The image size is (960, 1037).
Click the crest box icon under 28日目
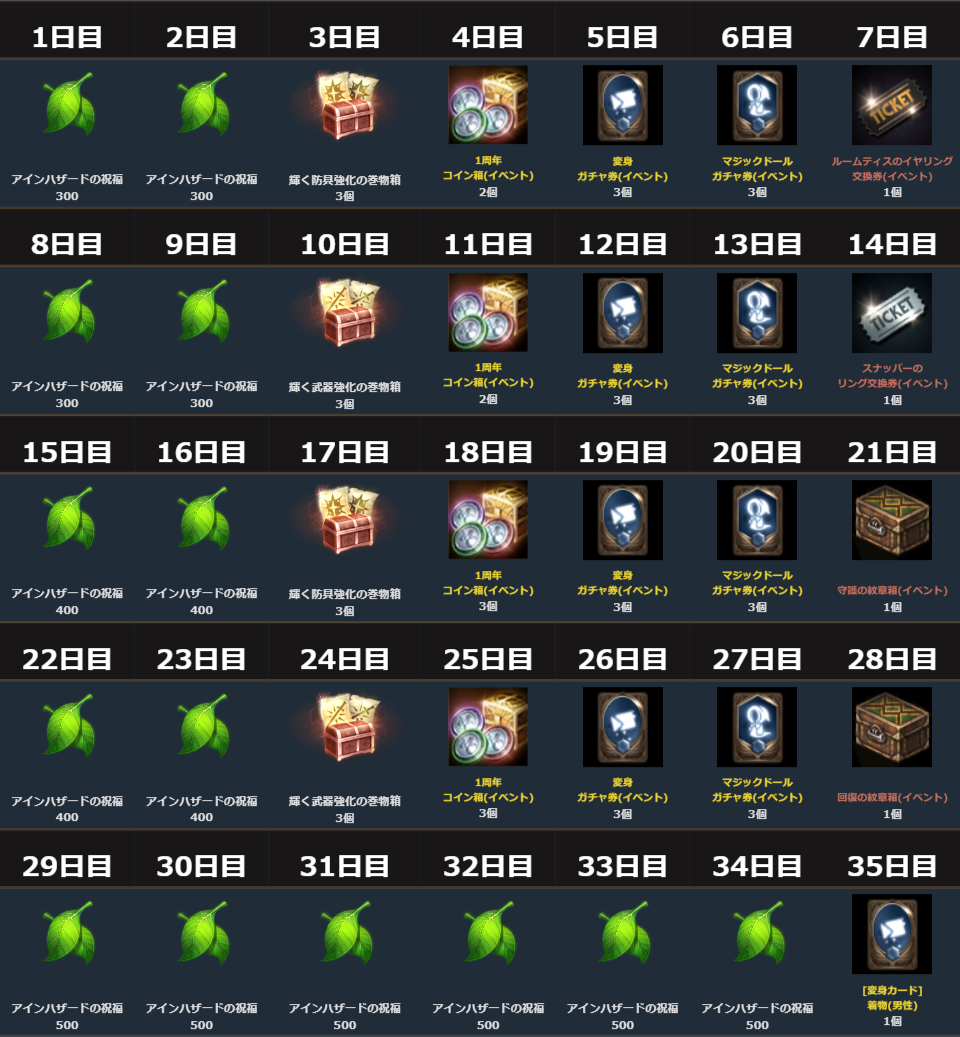click(891, 727)
